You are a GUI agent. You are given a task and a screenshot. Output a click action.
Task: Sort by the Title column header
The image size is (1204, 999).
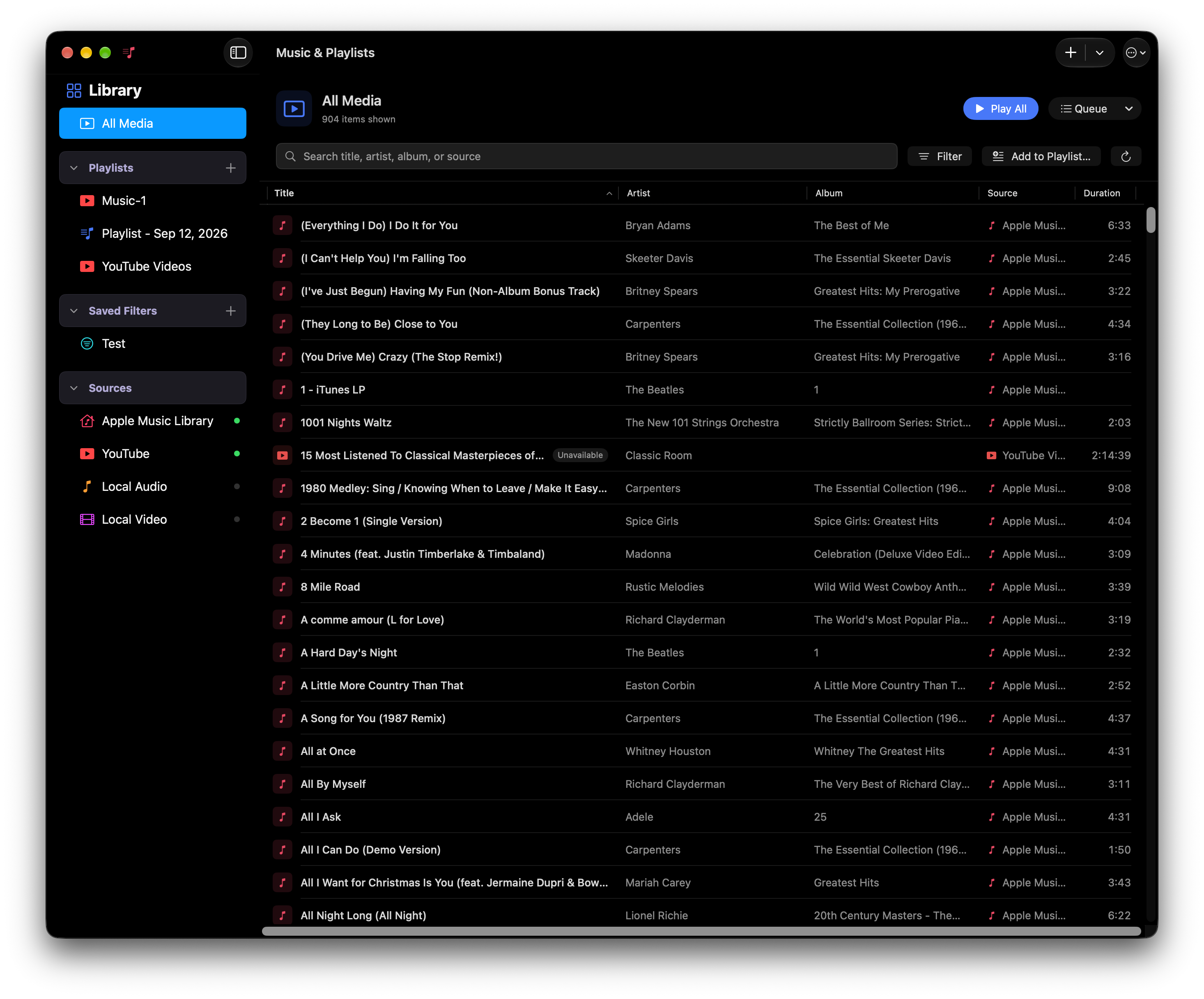[443, 193]
